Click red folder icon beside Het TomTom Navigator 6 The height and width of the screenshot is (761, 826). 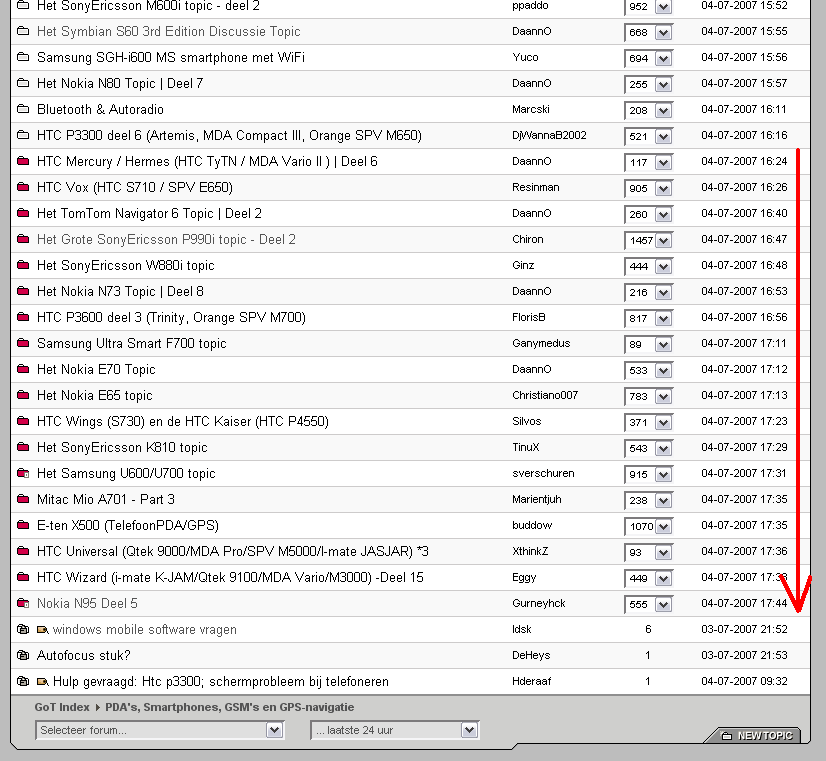23,213
